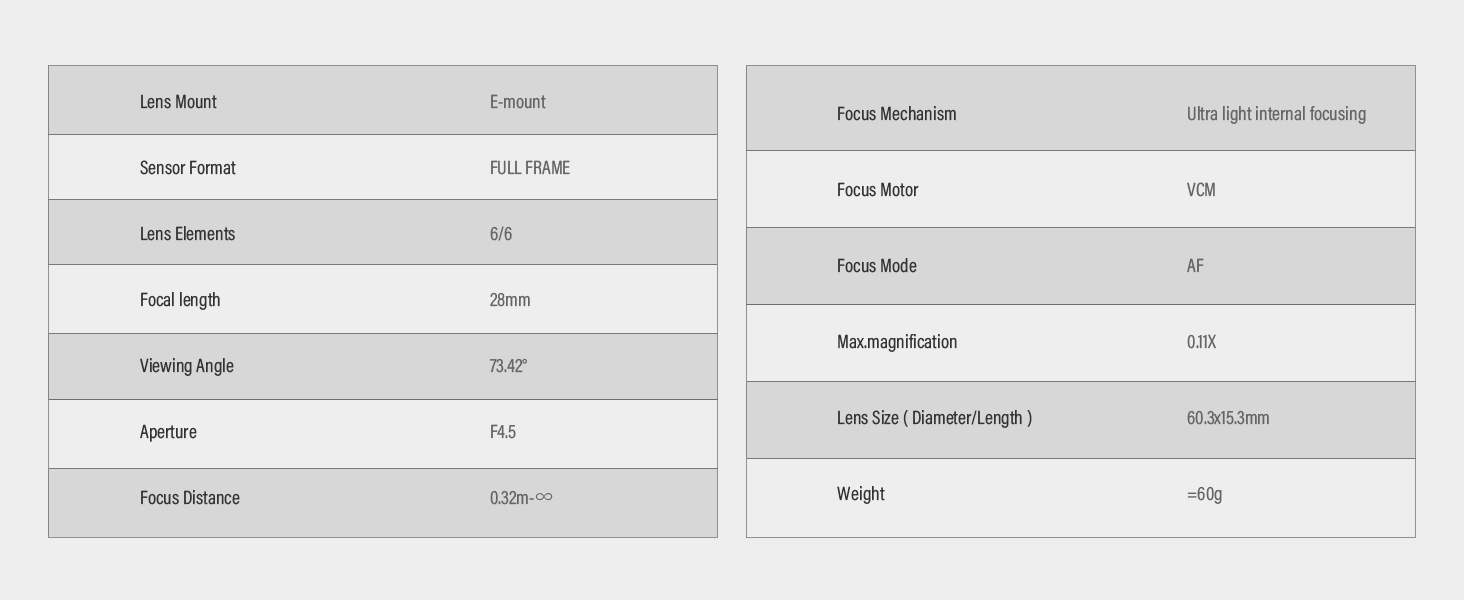The image size is (1464, 600).
Task: Select the Ultra light internal focusing text
Action: (1276, 114)
